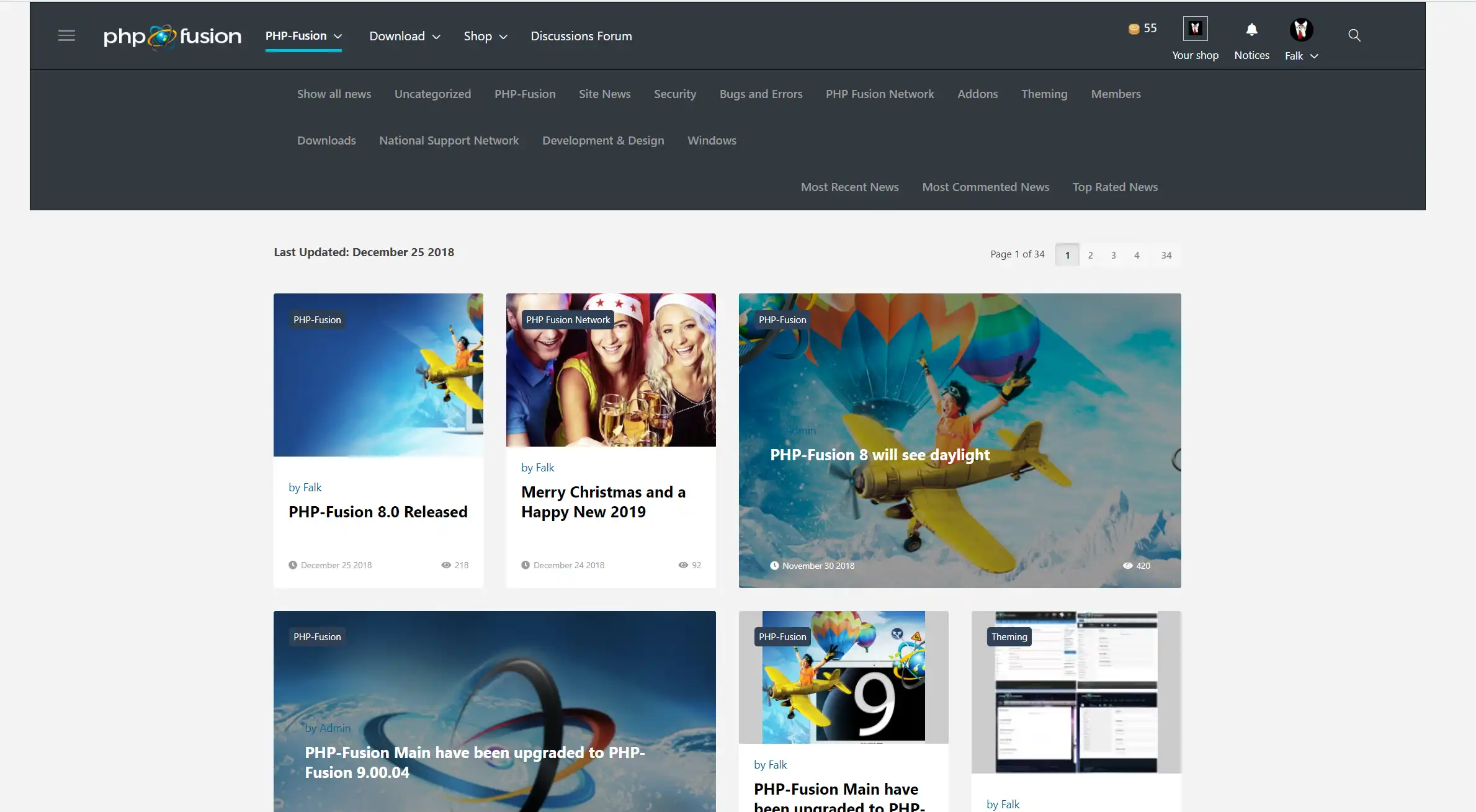Expand the Download menu chevron

(436, 37)
